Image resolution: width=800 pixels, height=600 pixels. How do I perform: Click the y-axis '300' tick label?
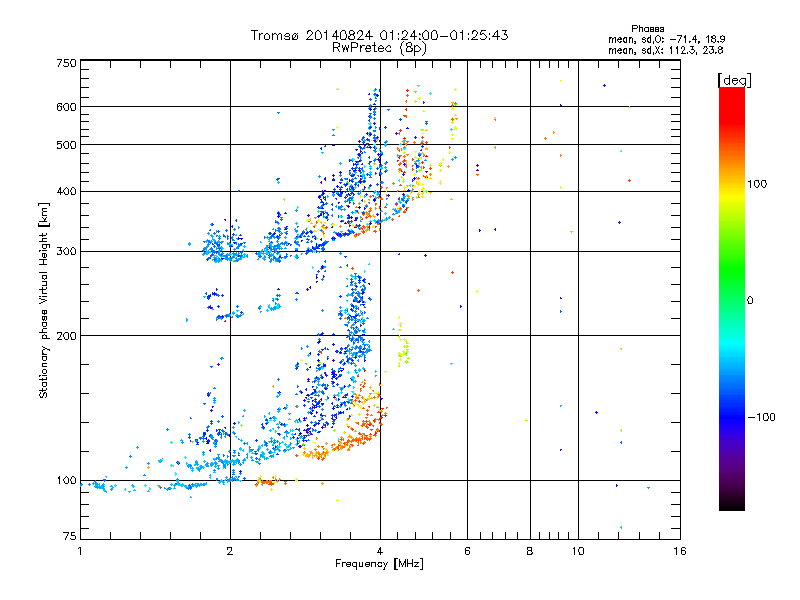pyautogui.click(x=66, y=252)
